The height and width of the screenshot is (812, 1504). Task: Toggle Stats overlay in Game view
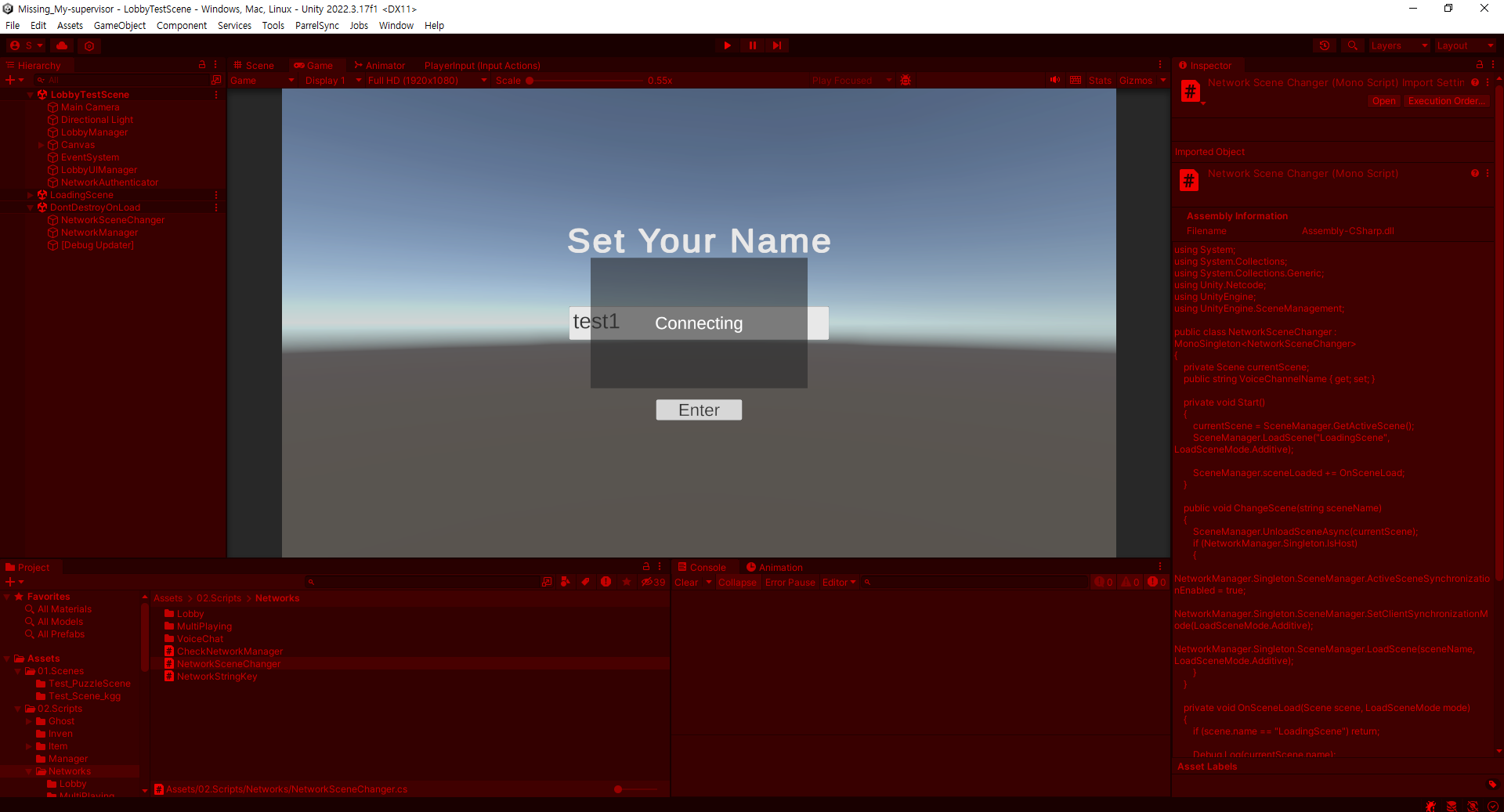point(1100,81)
